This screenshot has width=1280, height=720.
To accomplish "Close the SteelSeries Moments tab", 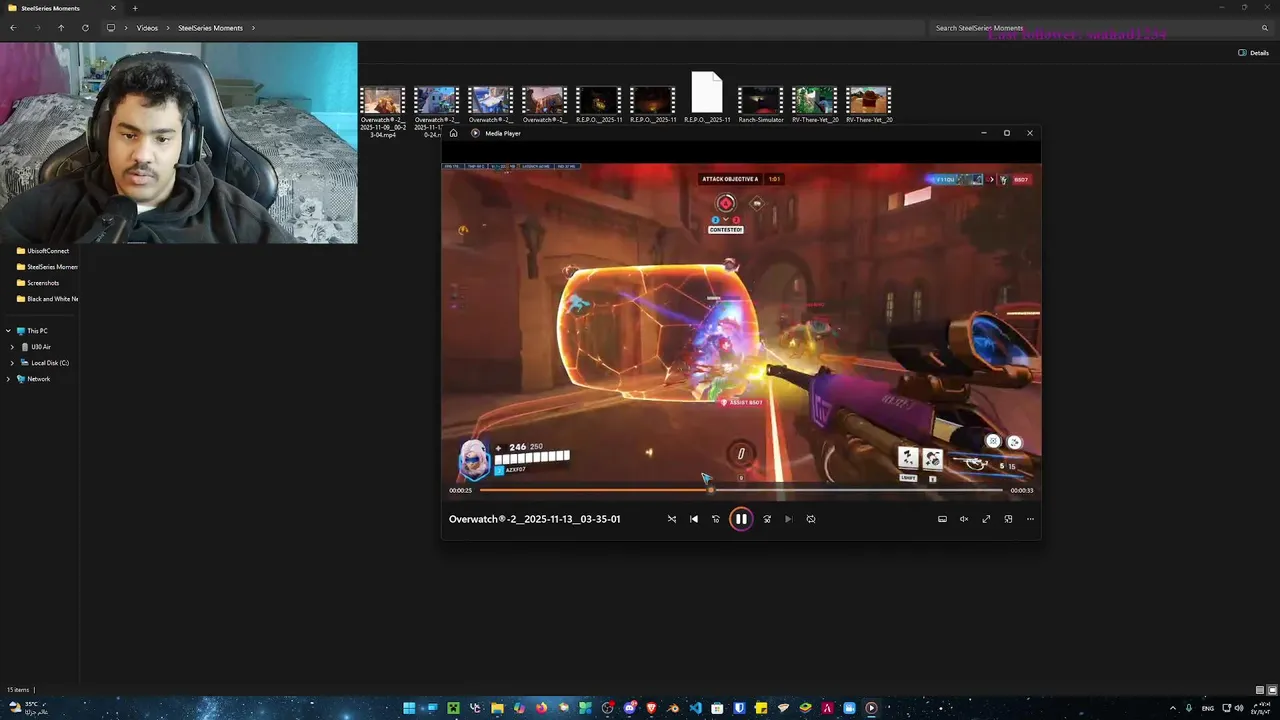I will [113, 8].
